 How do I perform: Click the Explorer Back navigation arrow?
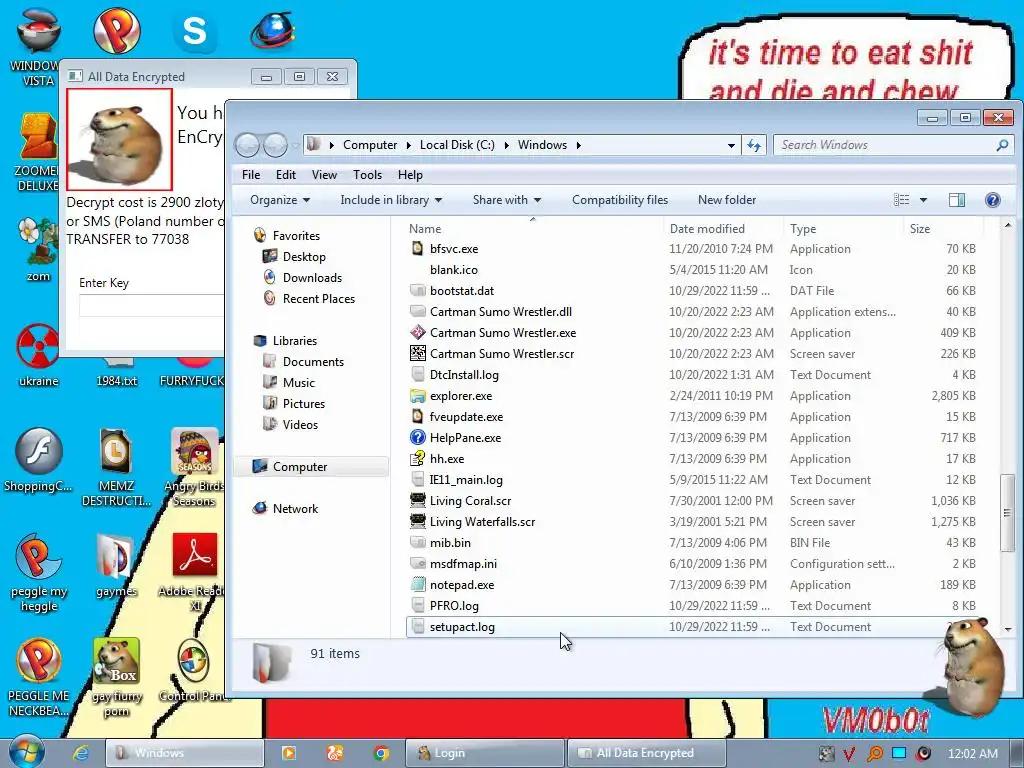pos(248,145)
